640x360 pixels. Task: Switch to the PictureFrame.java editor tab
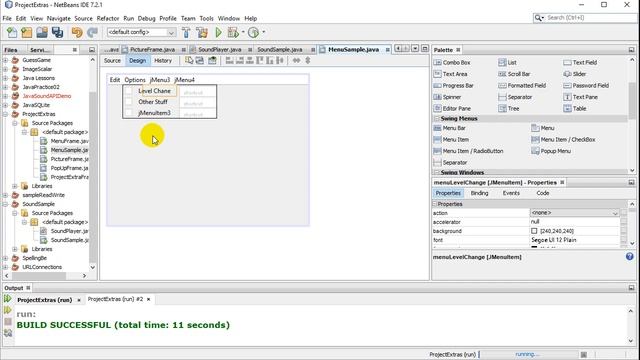pos(152,49)
